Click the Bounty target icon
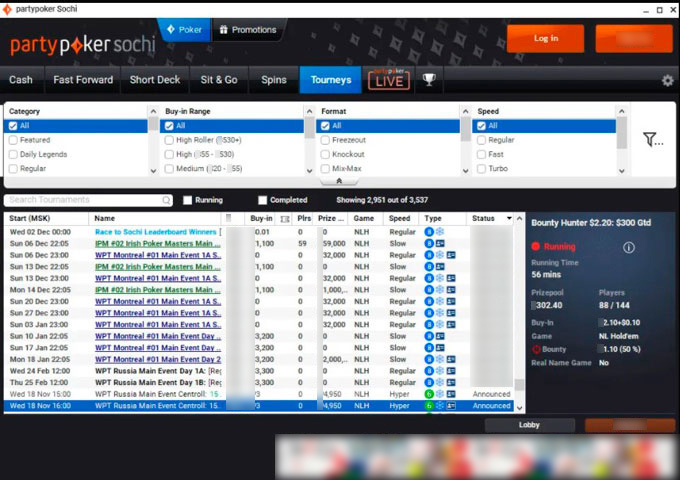This screenshot has height=480, width=680. click(x=537, y=349)
